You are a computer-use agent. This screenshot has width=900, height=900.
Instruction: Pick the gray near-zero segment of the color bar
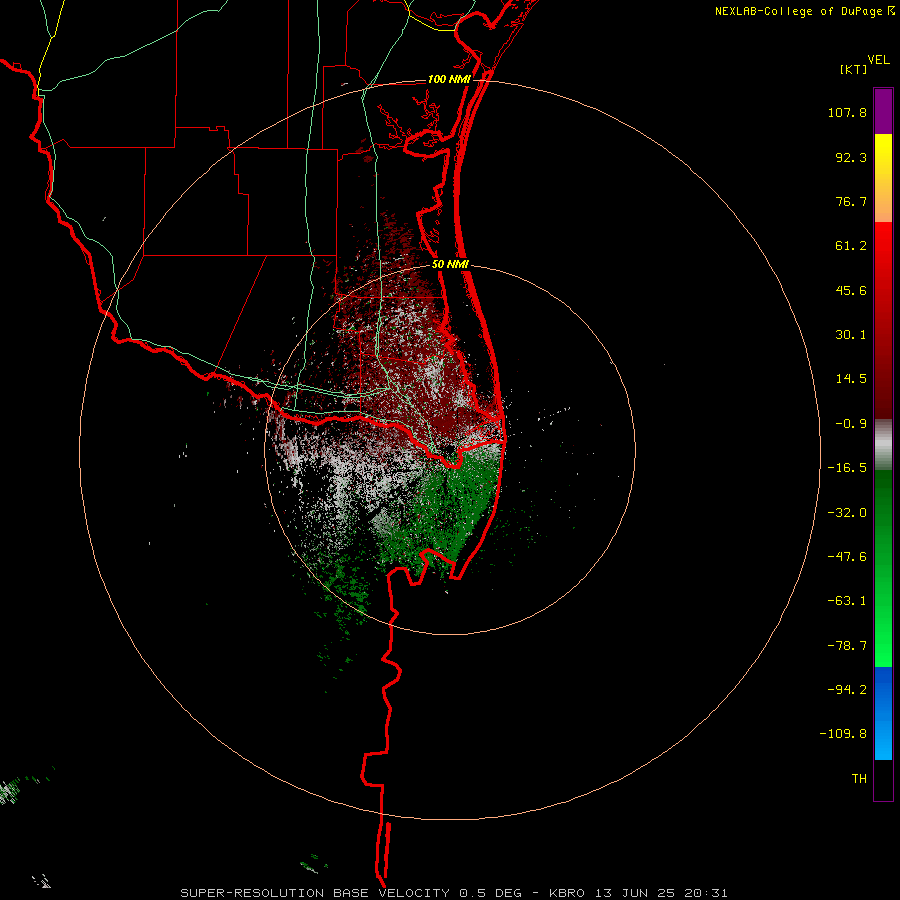[883, 445]
